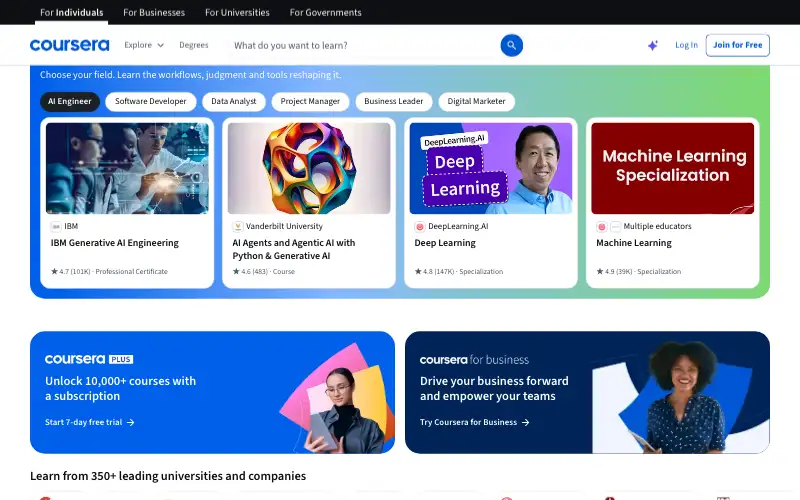Click the Vanderbilt University logo icon
Image resolution: width=800 pixels, height=500 pixels.
[x=238, y=227]
